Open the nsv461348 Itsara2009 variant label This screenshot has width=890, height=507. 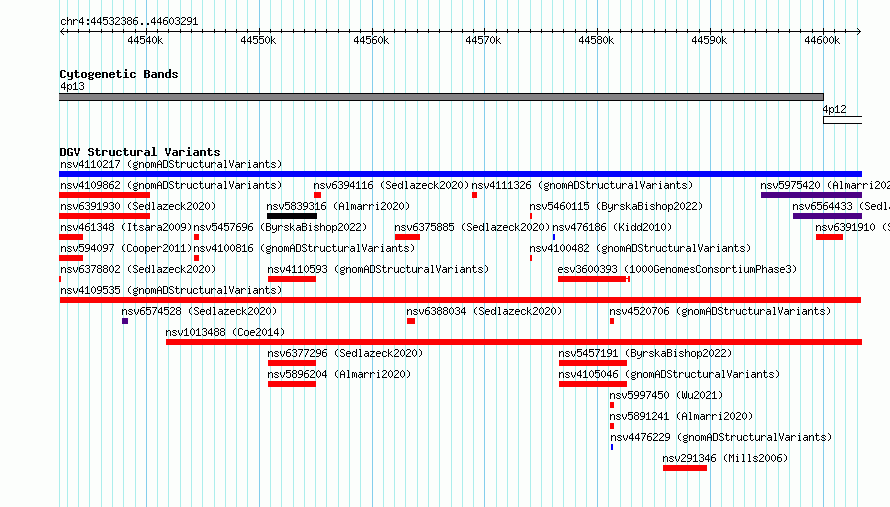tap(126, 227)
